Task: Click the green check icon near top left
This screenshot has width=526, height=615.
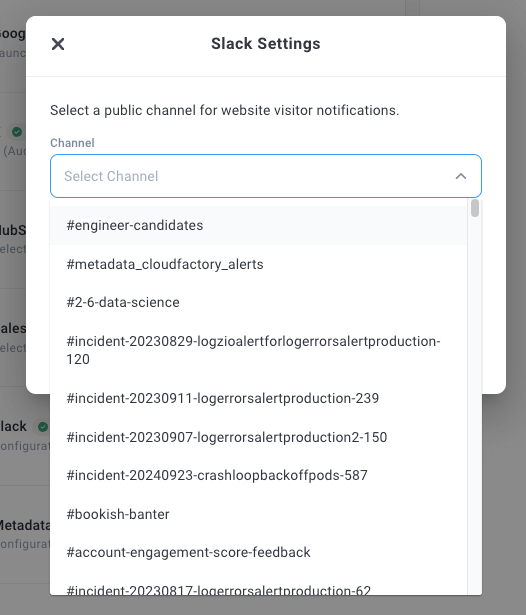Action: tap(17, 132)
